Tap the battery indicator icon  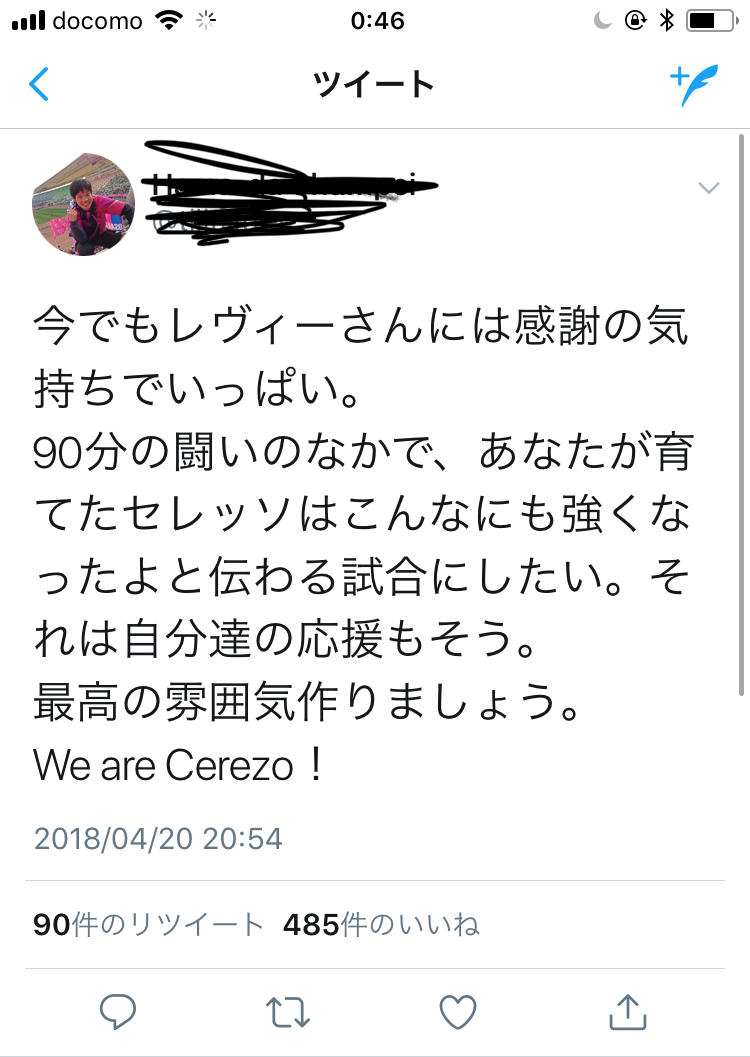point(714,20)
